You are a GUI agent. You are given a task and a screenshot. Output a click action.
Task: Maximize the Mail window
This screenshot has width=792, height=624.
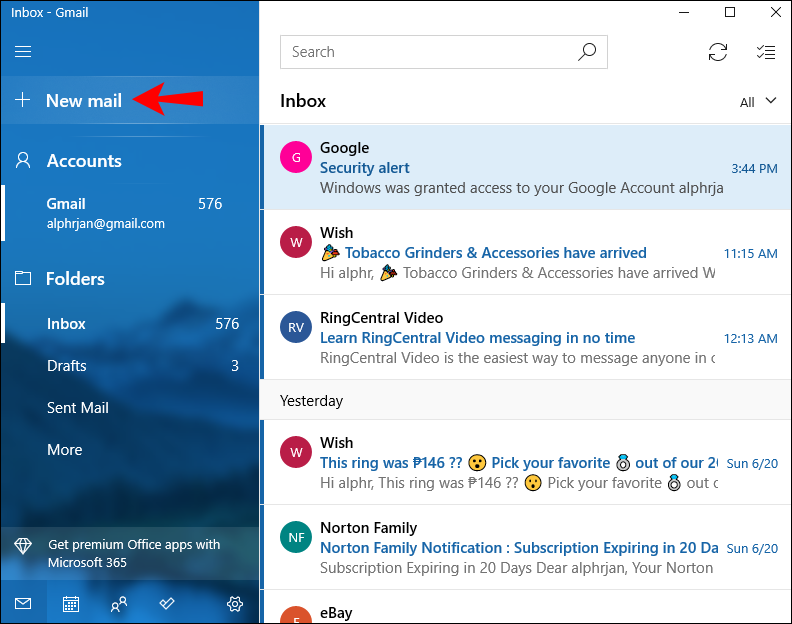click(730, 12)
